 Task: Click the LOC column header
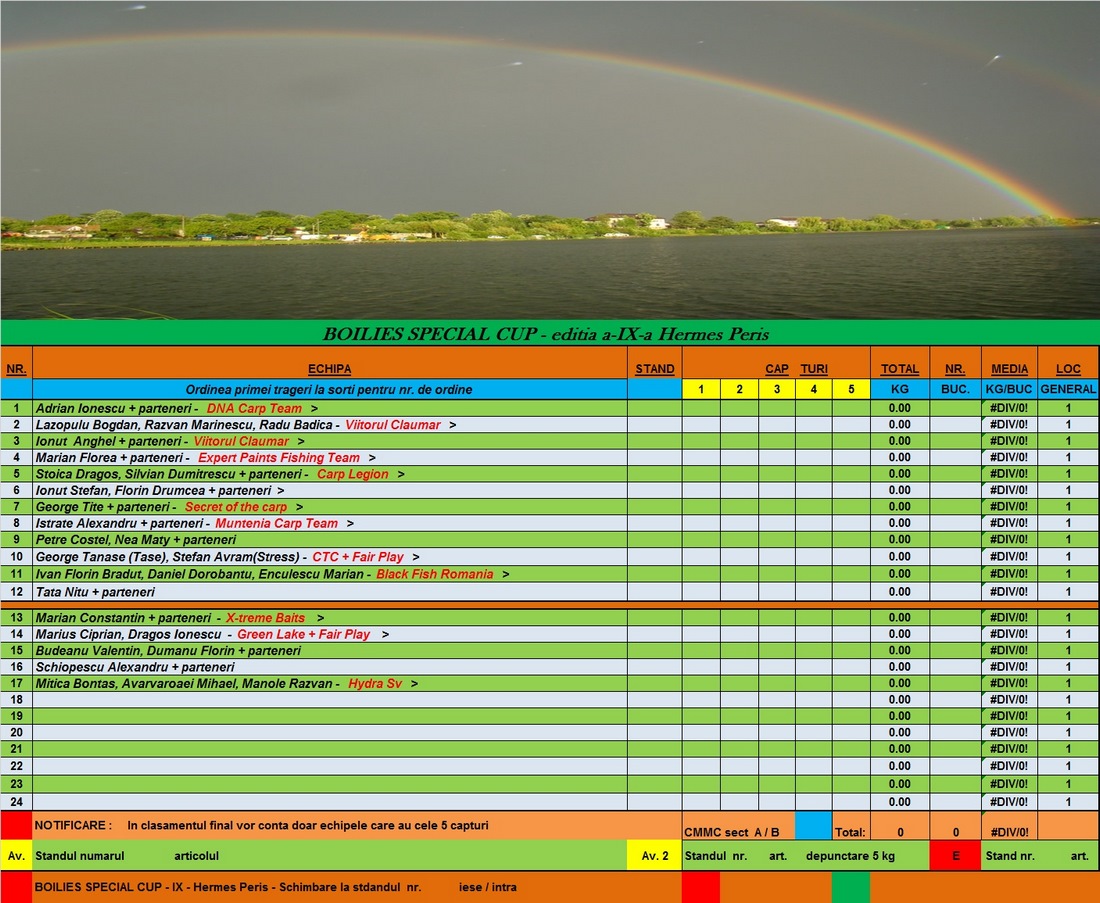tap(1068, 369)
